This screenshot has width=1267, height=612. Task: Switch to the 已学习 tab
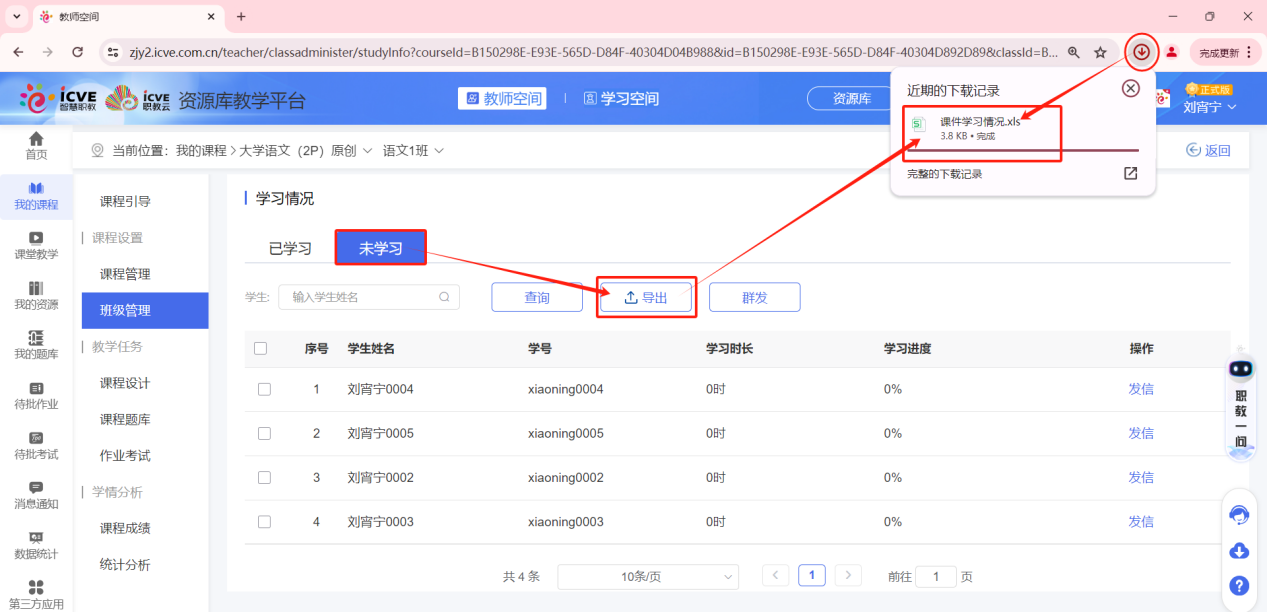pos(289,247)
